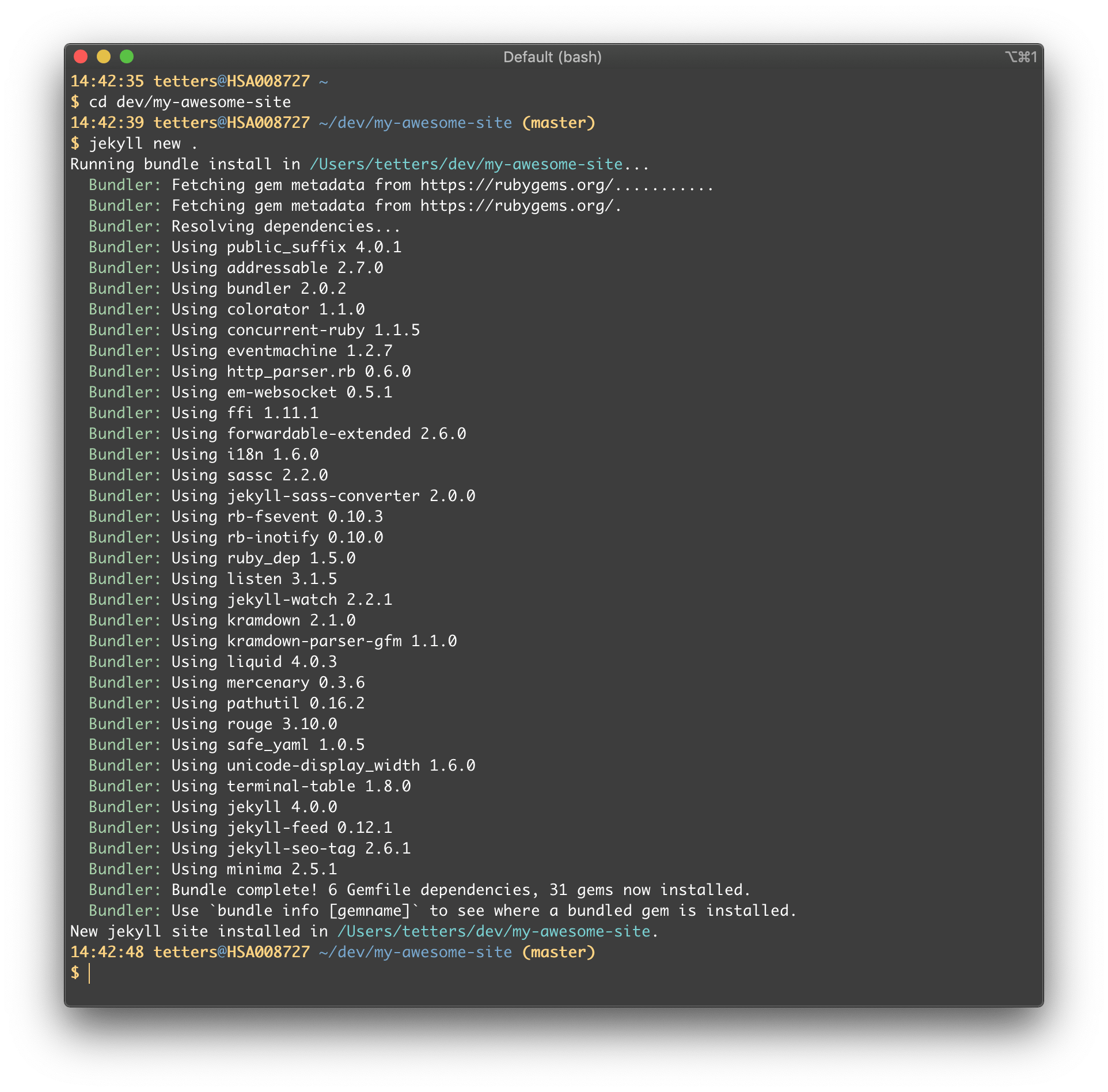Screen dimensions: 1108x1092
Task: Click 'New jekyll site installed in' path
Action: tap(494, 931)
